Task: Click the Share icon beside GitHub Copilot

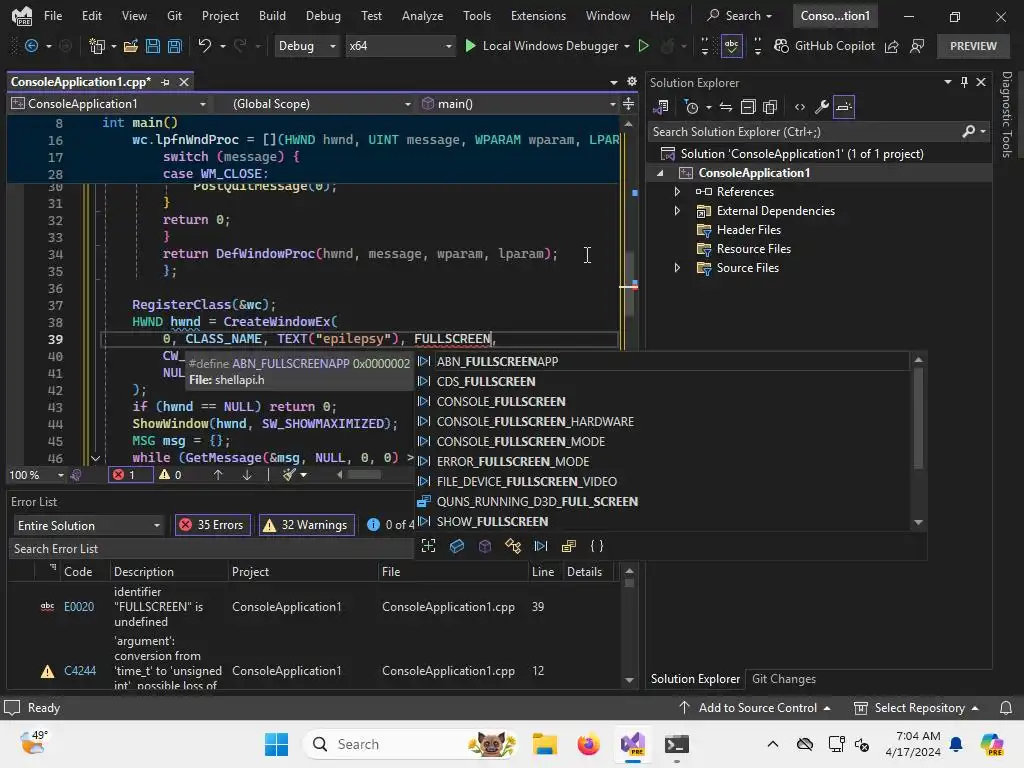Action: (891, 46)
